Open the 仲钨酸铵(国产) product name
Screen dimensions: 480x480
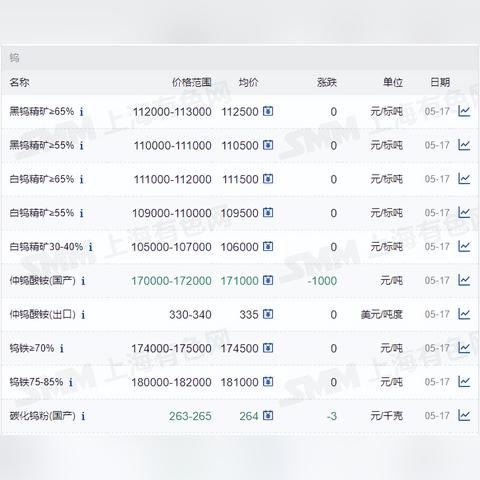point(42,281)
